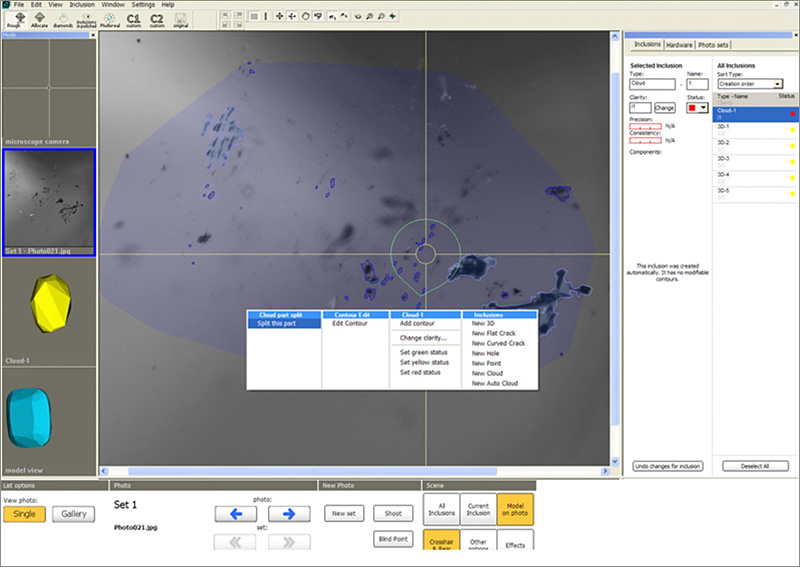This screenshot has width=800, height=567.
Task: Toggle Single photo view mode
Action: (x=24, y=513)
